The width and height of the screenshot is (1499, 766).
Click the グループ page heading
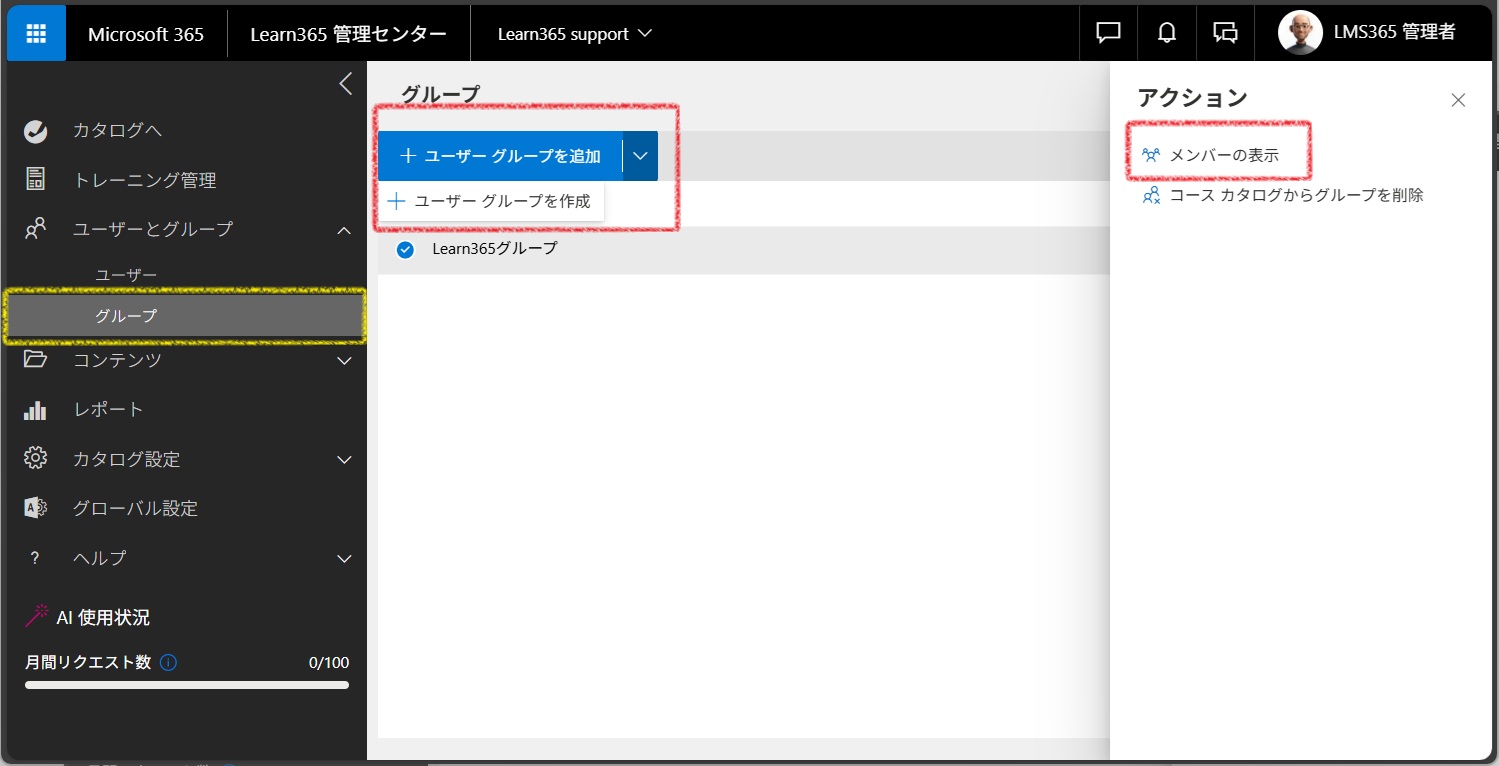point(440,93)
